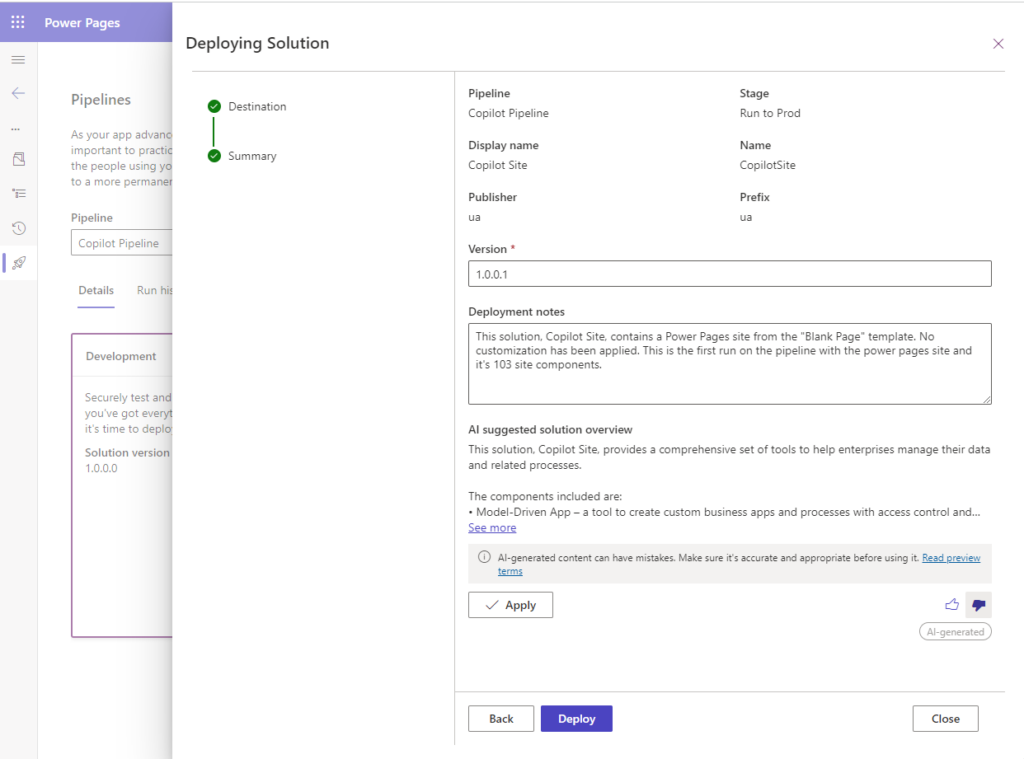Click the CopilotSite name value

[x=767, y=165]
